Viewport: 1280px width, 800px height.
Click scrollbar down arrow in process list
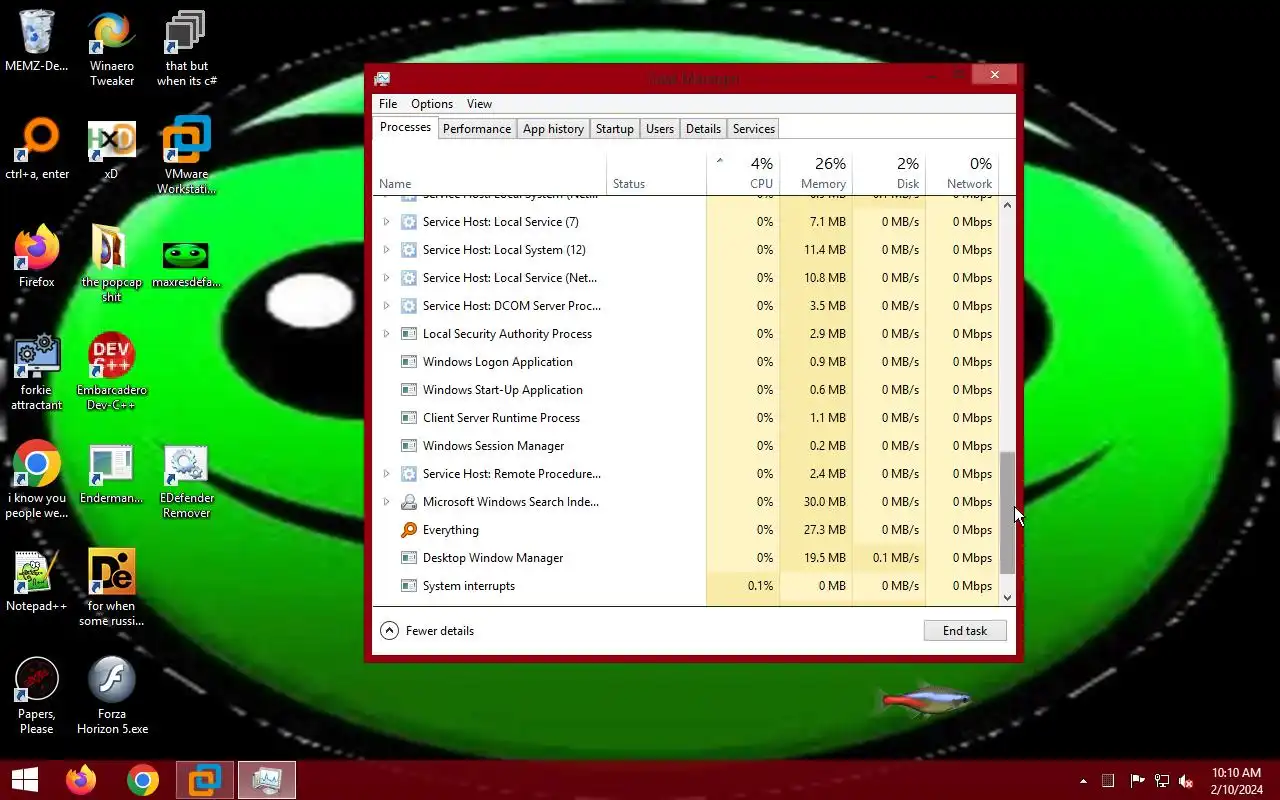click(x=1007, y=597)
